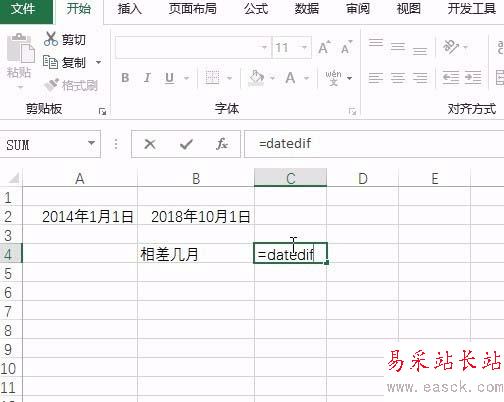Viewport: 504px width, 402px height.
Task: Select column A header
Action: [80, 178]
